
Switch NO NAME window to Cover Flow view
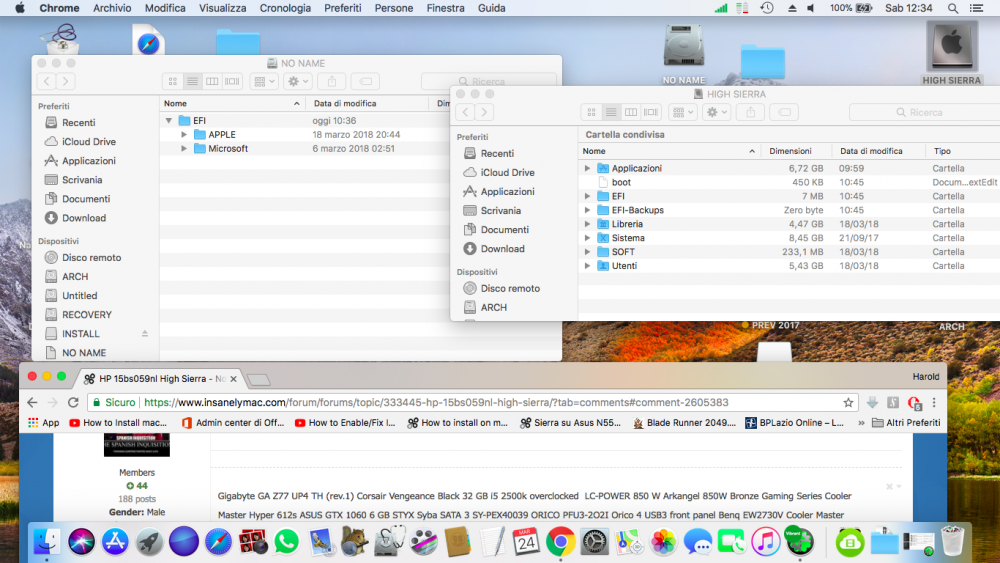coord(232,81)
